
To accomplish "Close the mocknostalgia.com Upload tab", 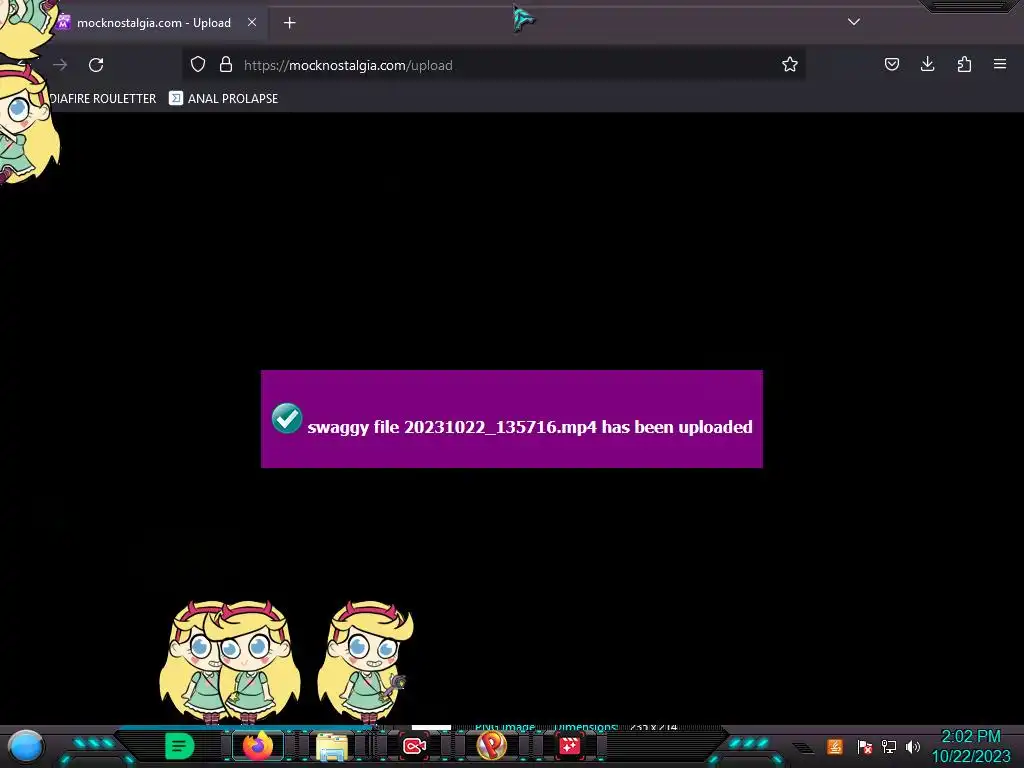I will click(251, 22).
